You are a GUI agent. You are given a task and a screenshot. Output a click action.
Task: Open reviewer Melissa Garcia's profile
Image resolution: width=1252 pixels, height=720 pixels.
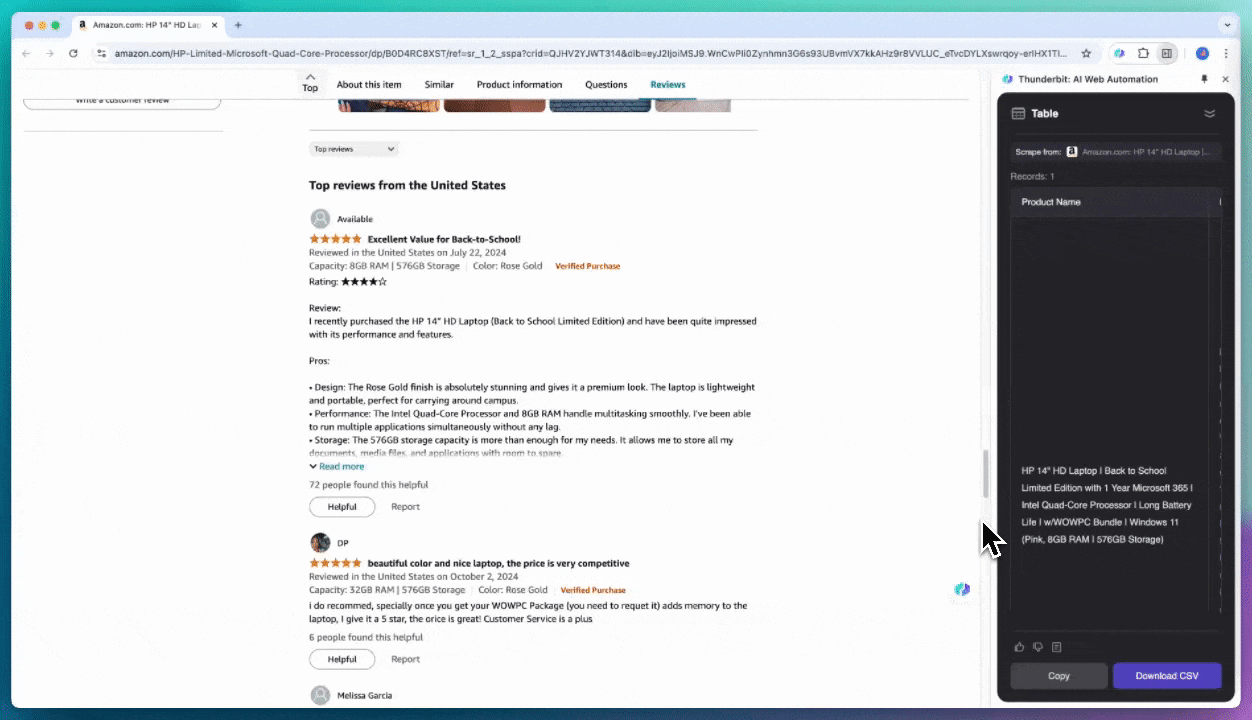point(364,695)
